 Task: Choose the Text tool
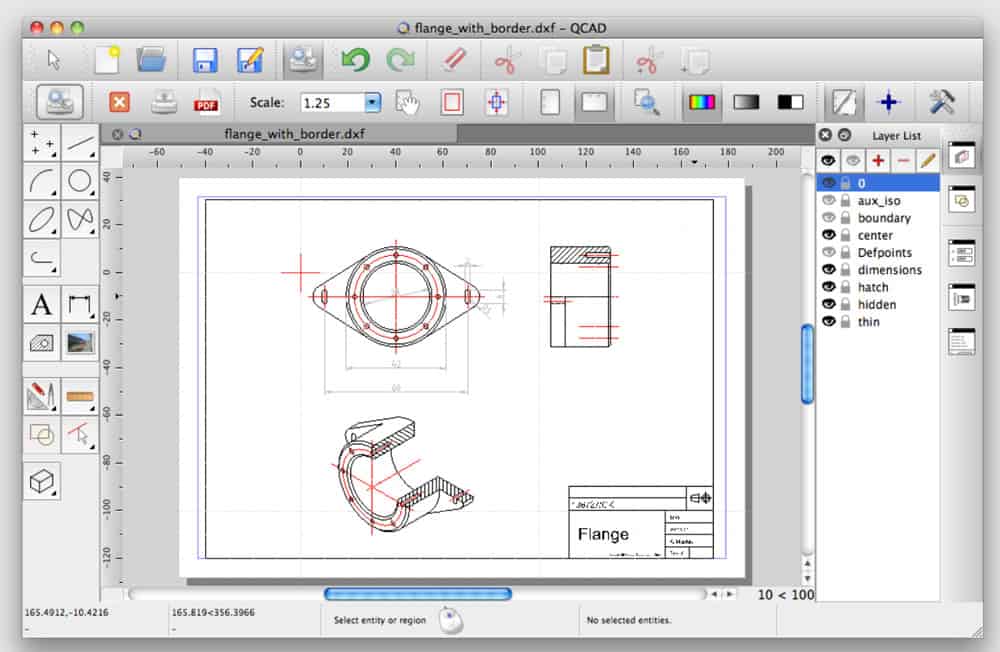click(41, 305)
